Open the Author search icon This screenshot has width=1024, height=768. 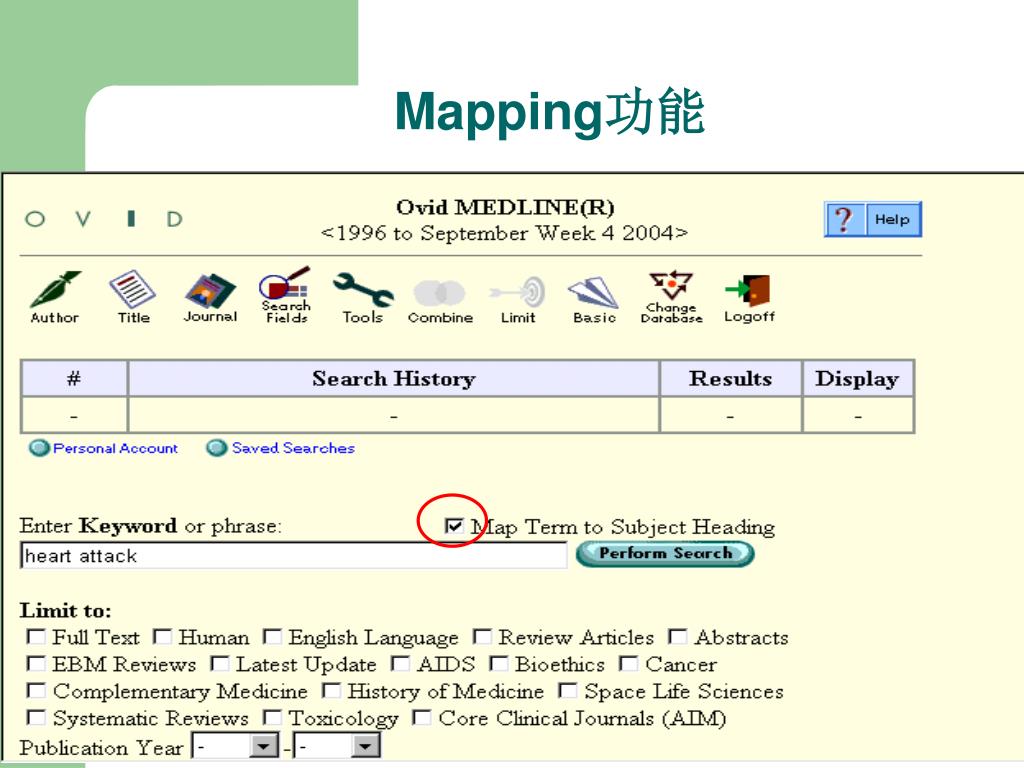(56, 297)
